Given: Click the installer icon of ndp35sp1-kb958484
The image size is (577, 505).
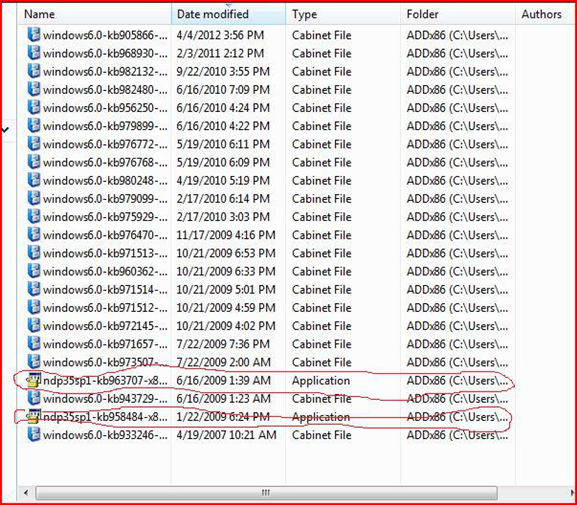Looking at the screenshot, I should 33,417.
